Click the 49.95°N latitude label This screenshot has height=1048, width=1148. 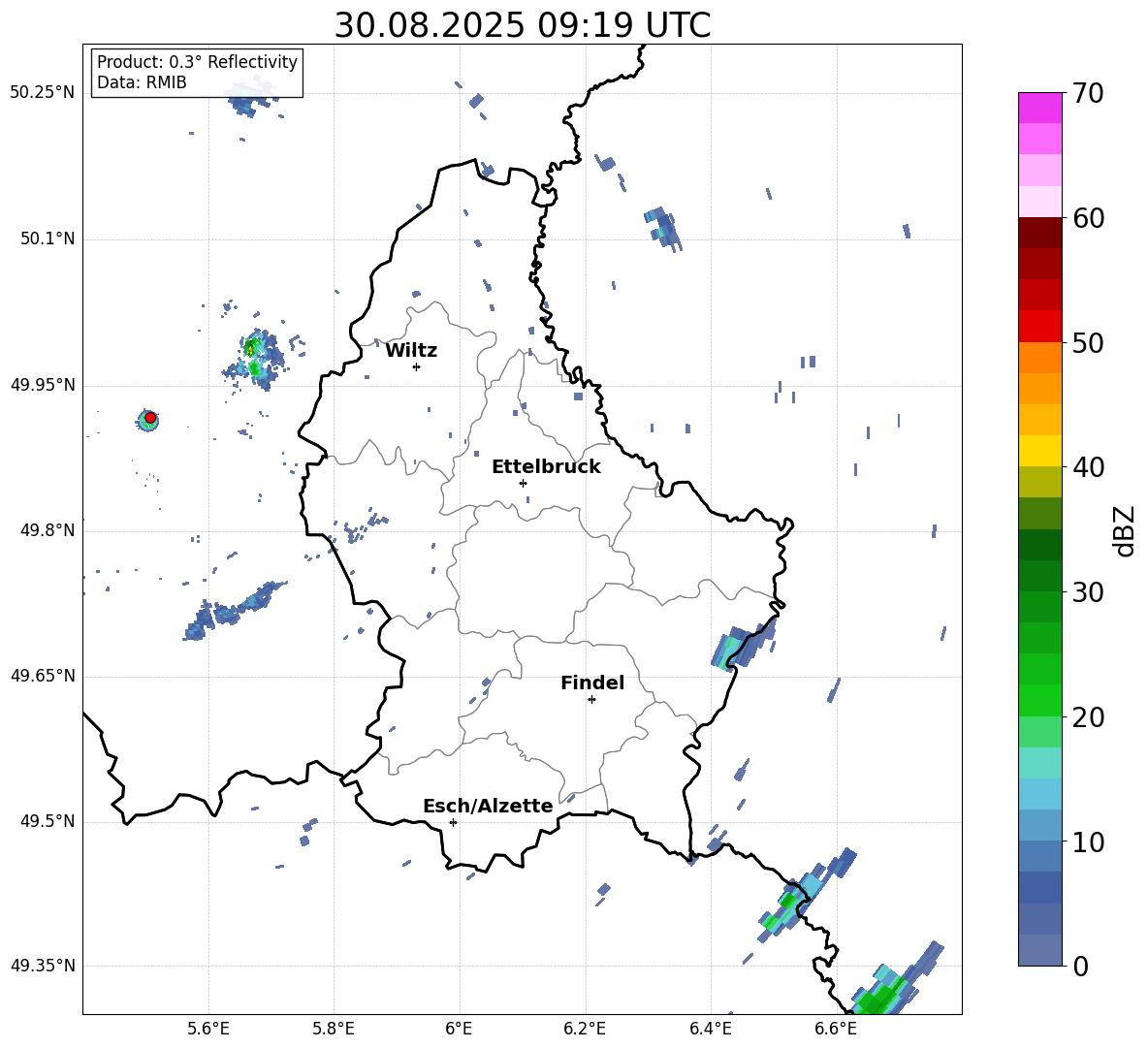point(43,385)
